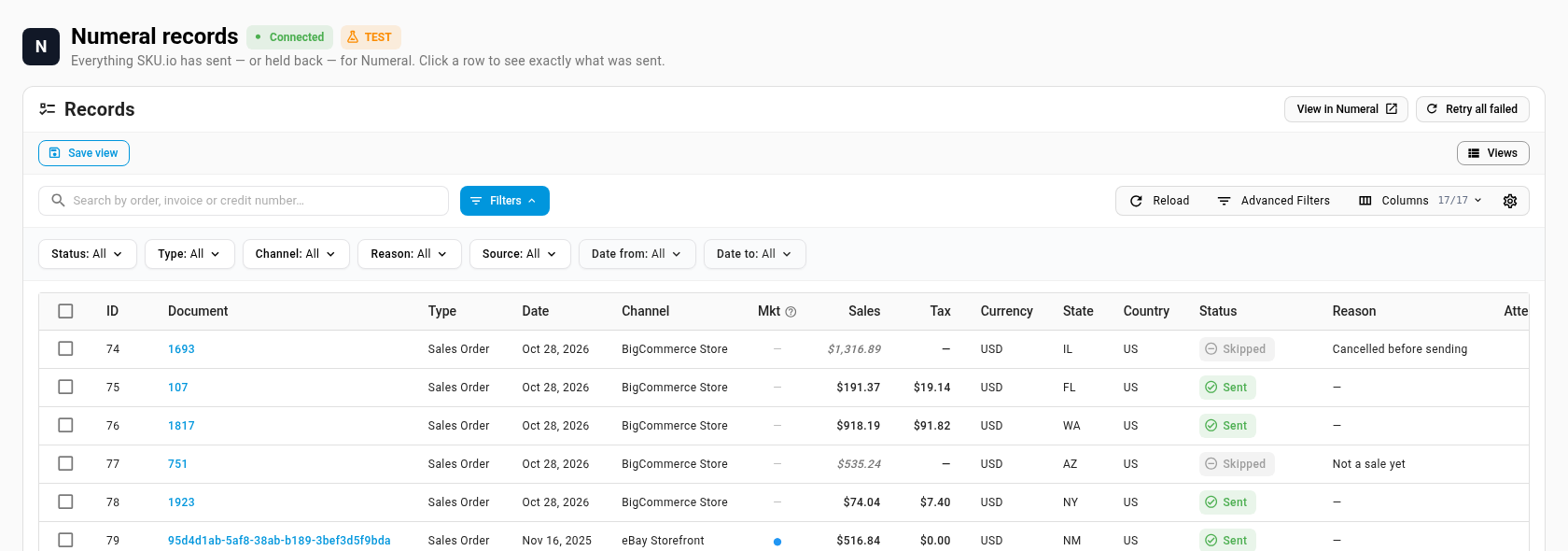Sort by the Date column header
The image size is (1568, 551).
point(536,311)
